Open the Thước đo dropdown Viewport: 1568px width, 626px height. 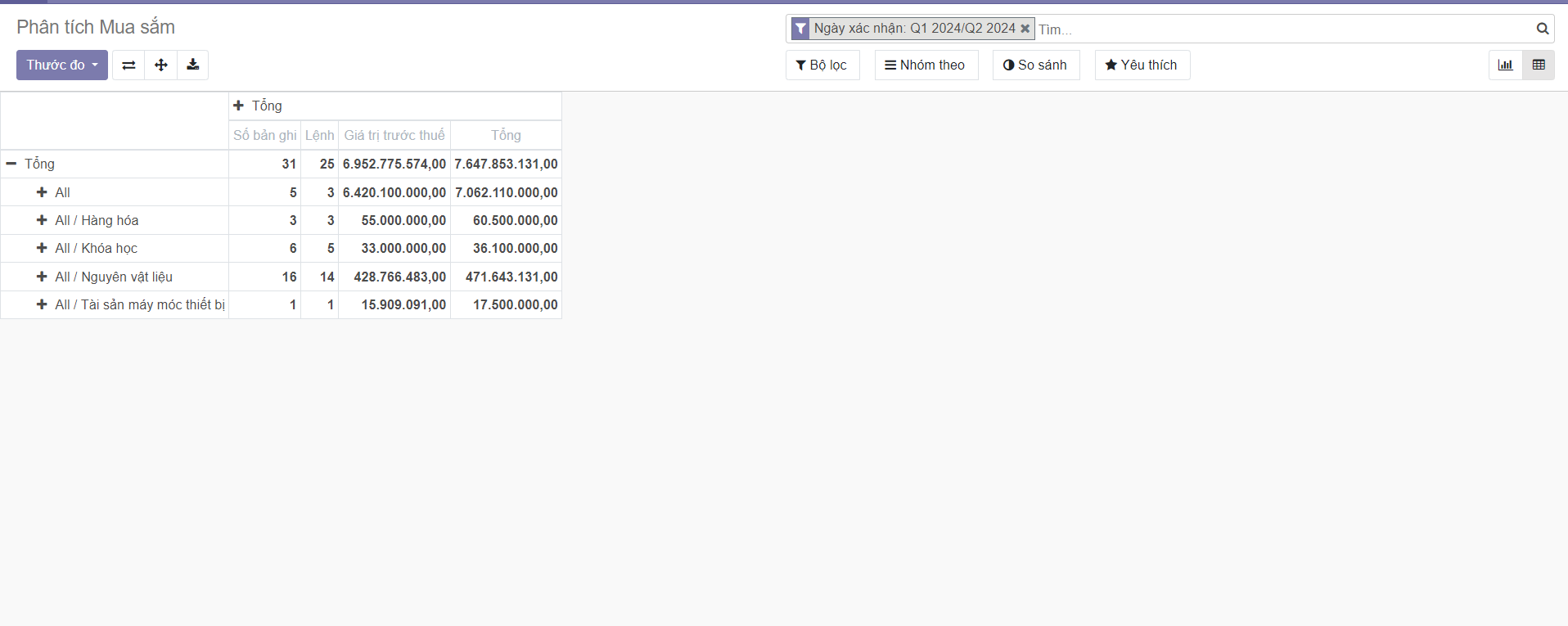(62, 65)
